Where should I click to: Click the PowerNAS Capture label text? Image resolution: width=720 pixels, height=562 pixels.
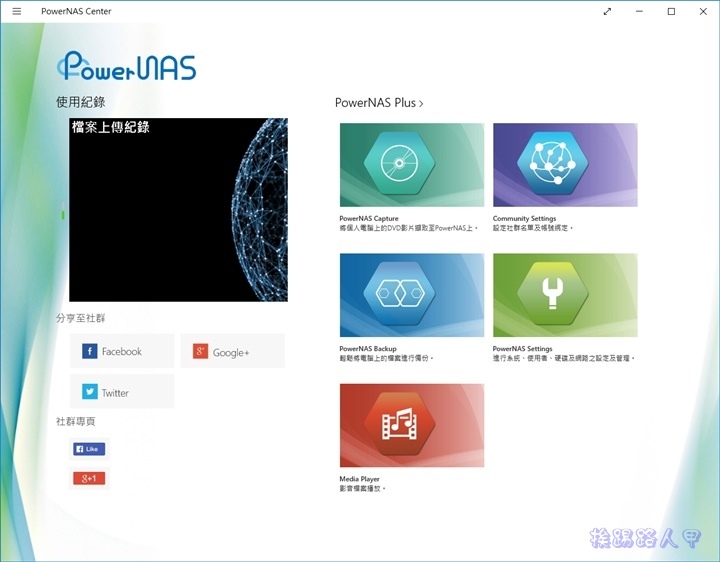point(369,219)
